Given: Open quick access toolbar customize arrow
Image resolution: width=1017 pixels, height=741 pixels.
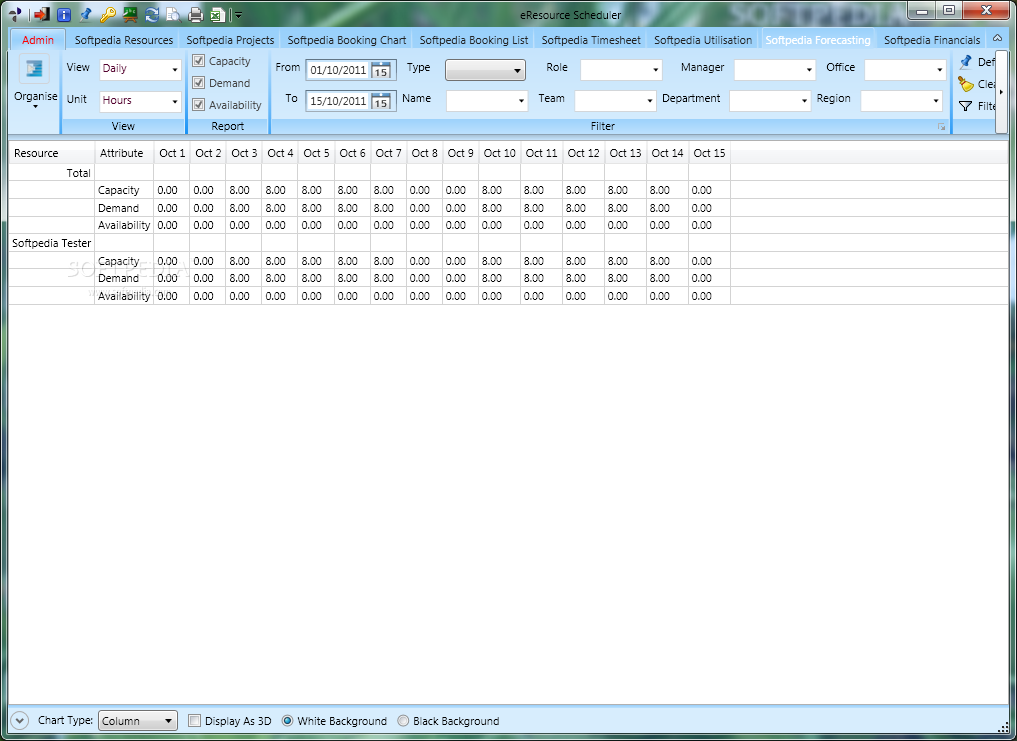Looking at the screenshot, I should [x=238, y=14].
